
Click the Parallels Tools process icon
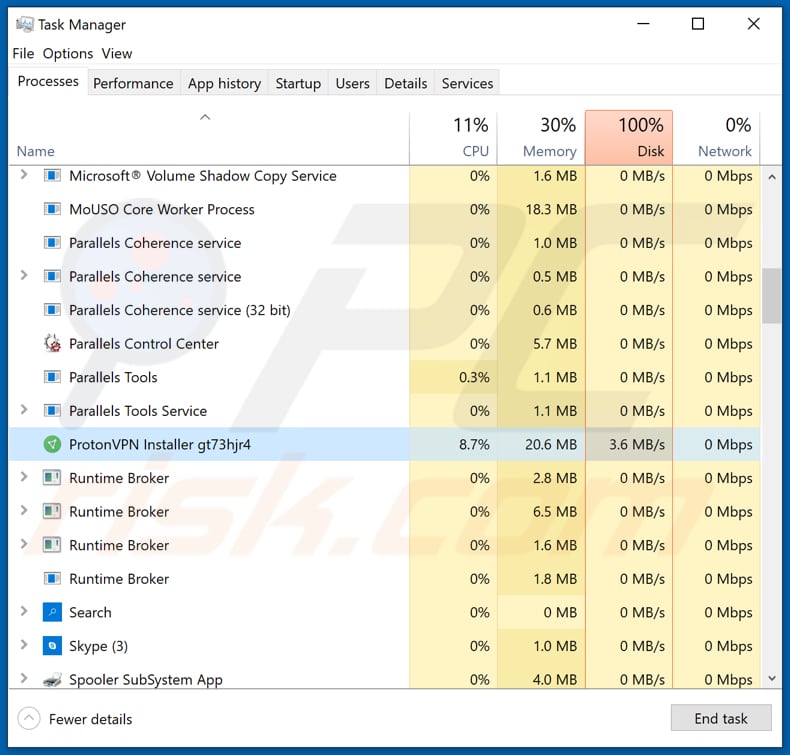click(52, 377)
